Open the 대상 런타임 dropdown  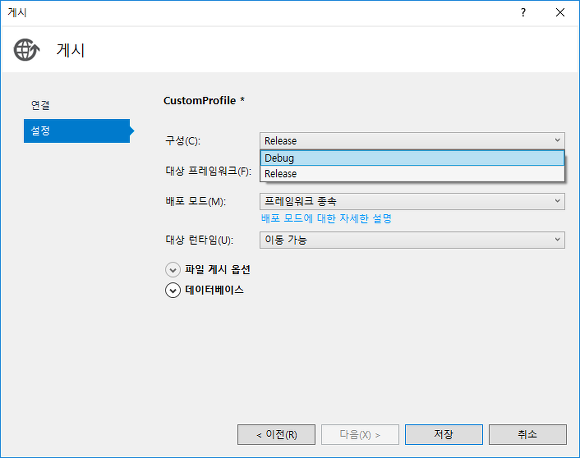click(x=412, y=240)
